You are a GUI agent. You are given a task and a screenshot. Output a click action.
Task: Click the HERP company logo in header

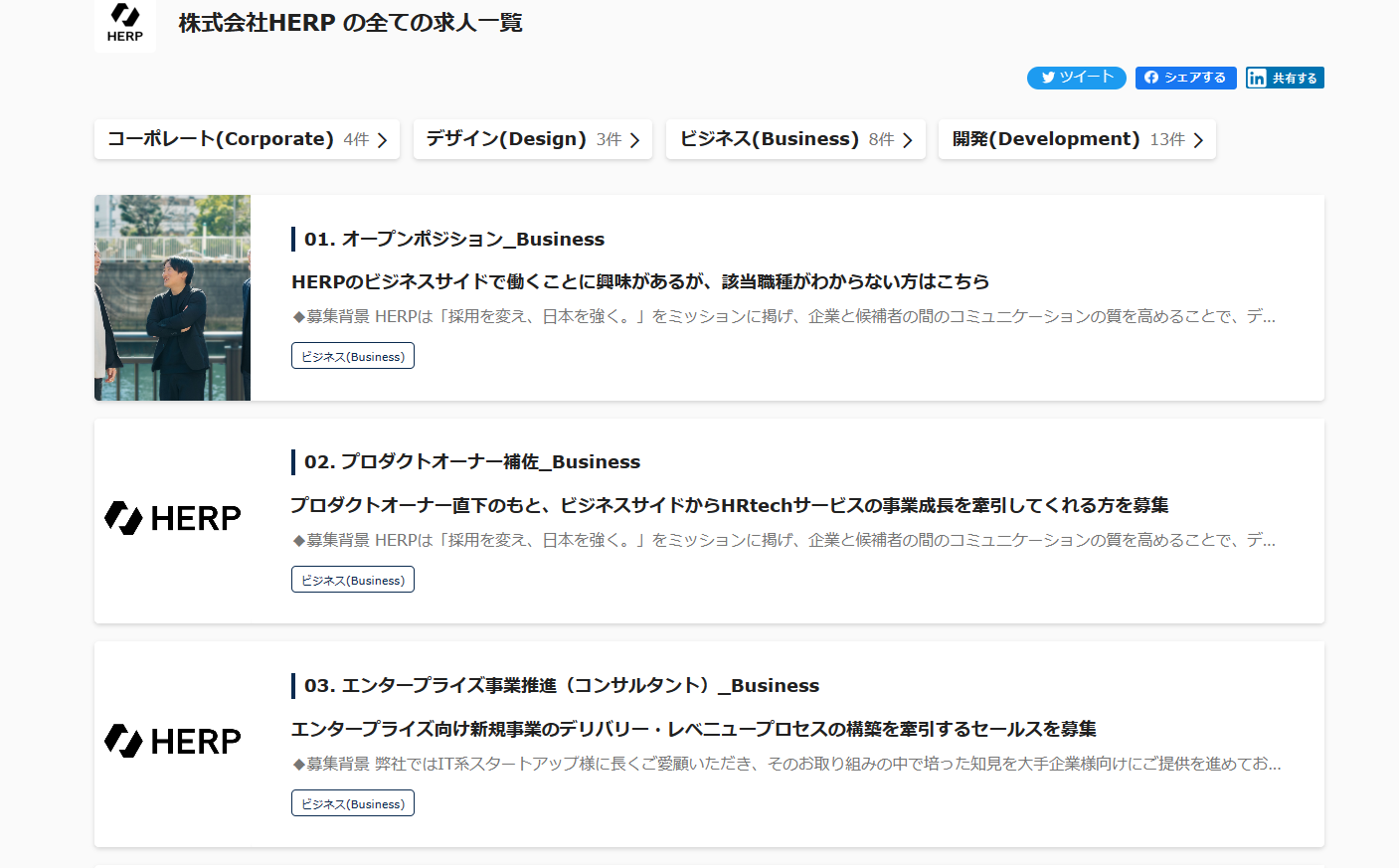(x=125, y=24)
